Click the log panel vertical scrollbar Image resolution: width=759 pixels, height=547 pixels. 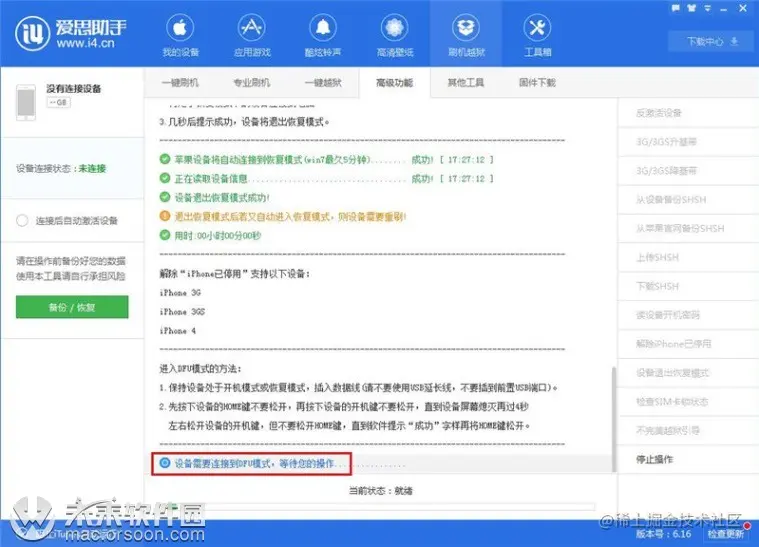pyautogui.click(x=614, y=419)
